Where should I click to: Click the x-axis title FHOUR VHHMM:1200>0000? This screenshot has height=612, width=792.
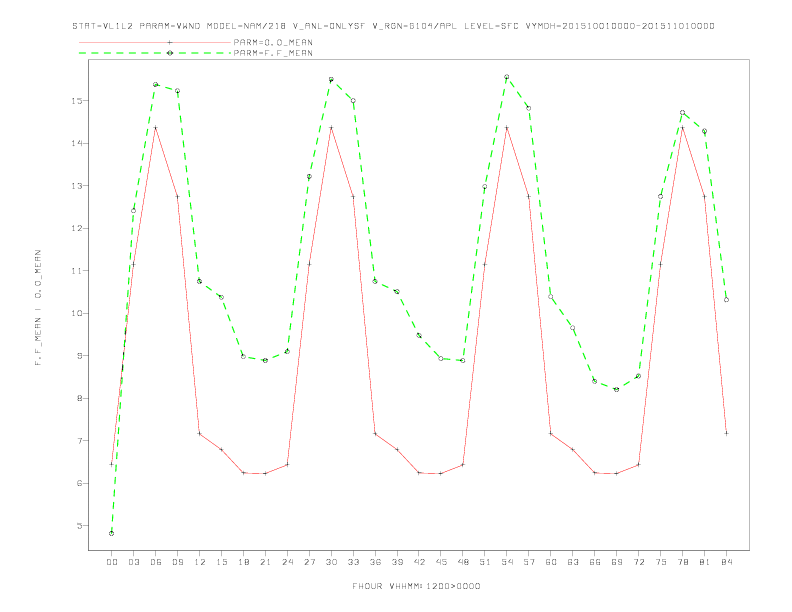click(416, 586)
